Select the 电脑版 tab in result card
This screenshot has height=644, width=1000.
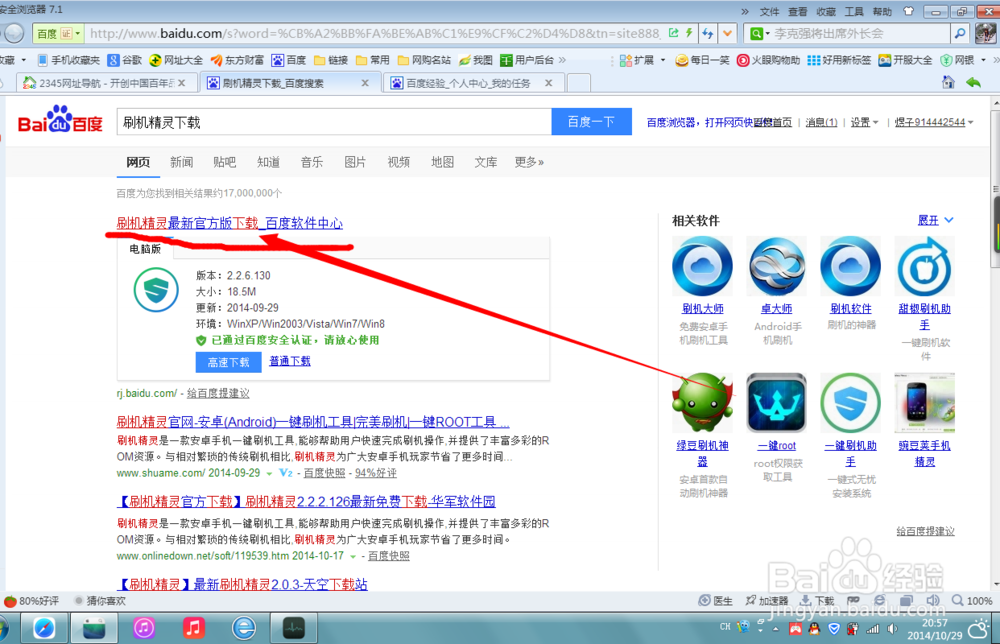coord(145,249)
